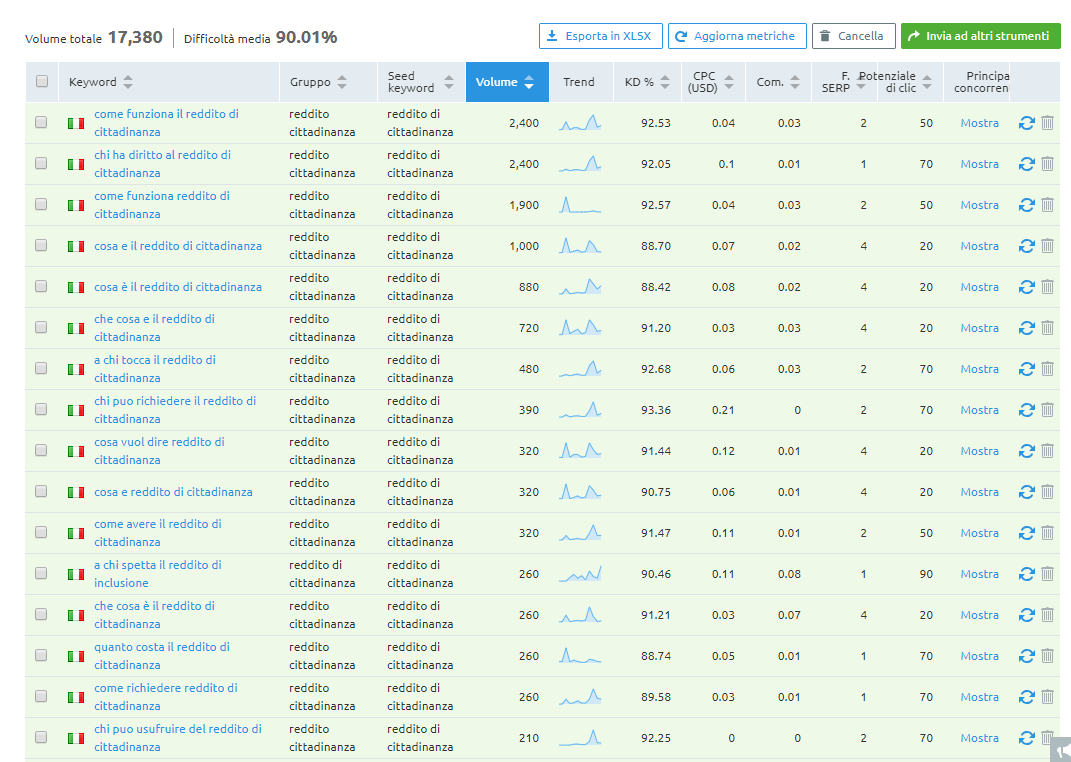Delete the 'chi ha diritto al reddito' row

pyautogui.click(x=1047, y=164)
